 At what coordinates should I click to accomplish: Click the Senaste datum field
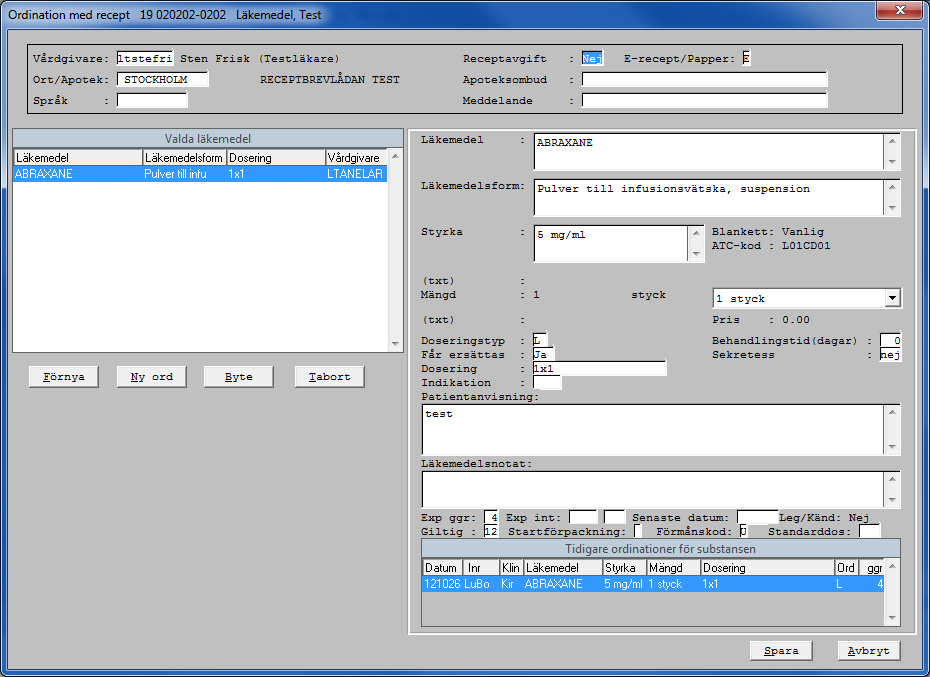757,517
